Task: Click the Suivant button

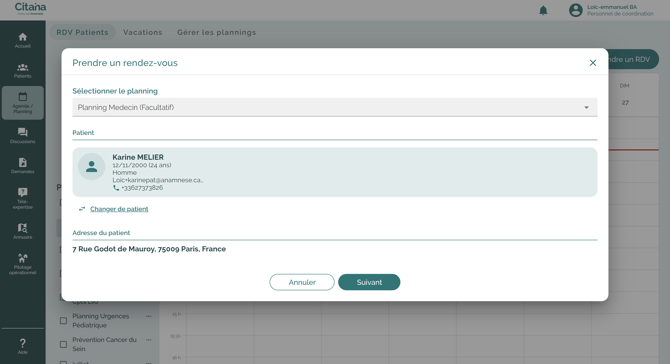Action: coord(369,282)
